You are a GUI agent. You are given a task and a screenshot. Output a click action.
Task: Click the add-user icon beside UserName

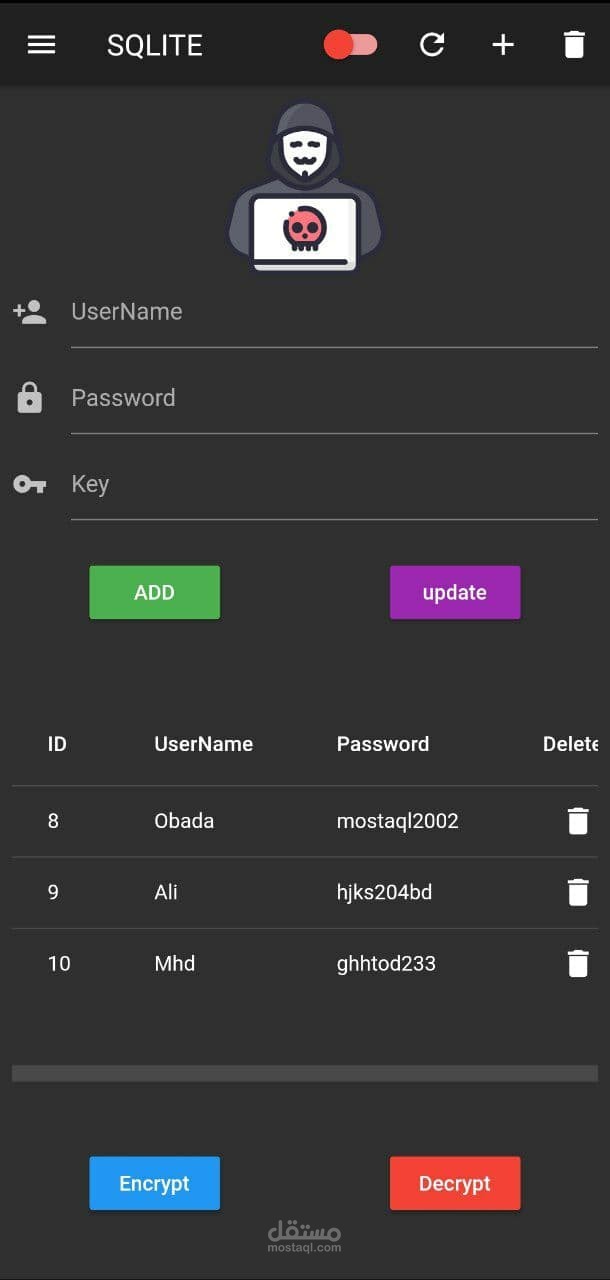[30, 312]
